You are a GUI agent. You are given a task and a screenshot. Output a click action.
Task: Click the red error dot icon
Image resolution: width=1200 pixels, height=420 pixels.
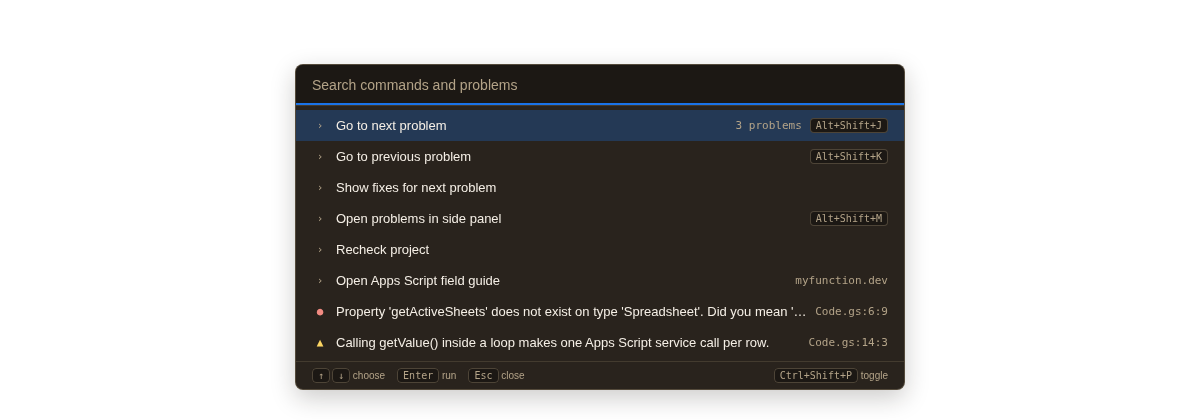(x=320, y=312)
